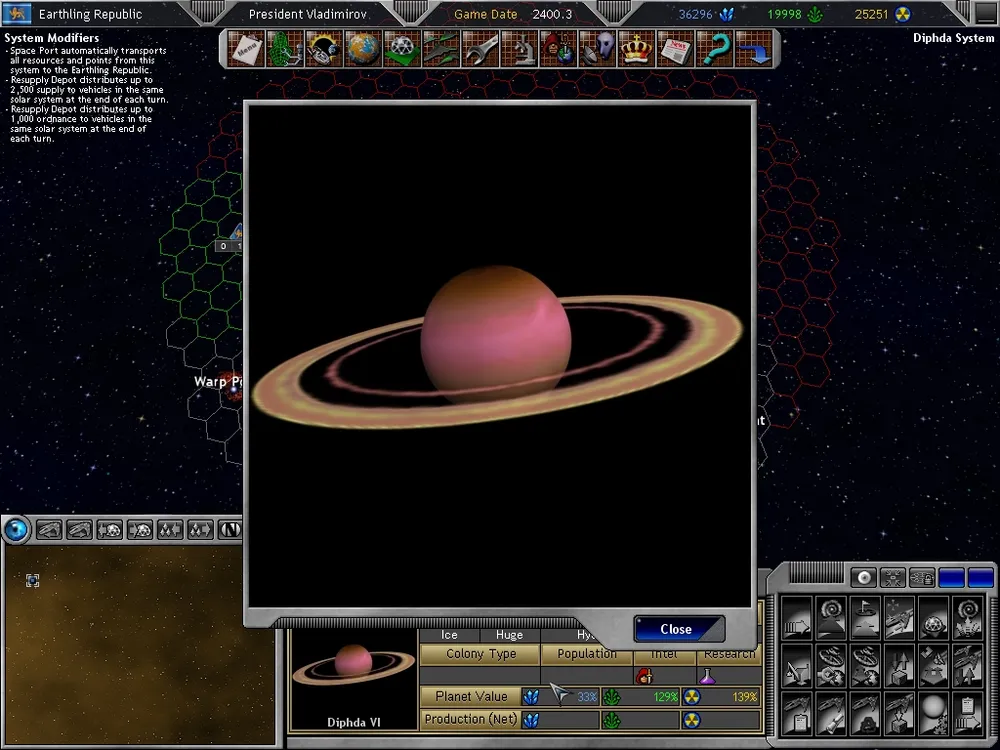The image size is (1000, 750).
Task: Click the question mark help icon
Action: pyautogui.click(x=716, y=48)
